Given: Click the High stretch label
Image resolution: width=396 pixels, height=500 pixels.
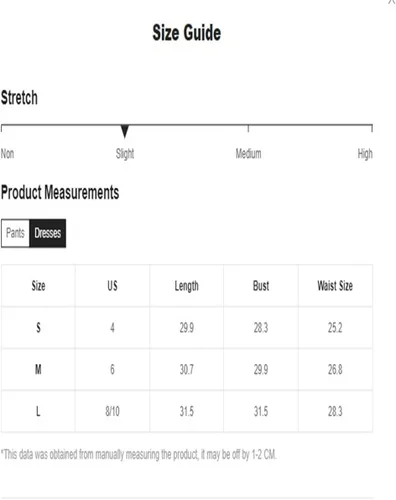Looking at the screenshot, I should click(x=365, y=154).
